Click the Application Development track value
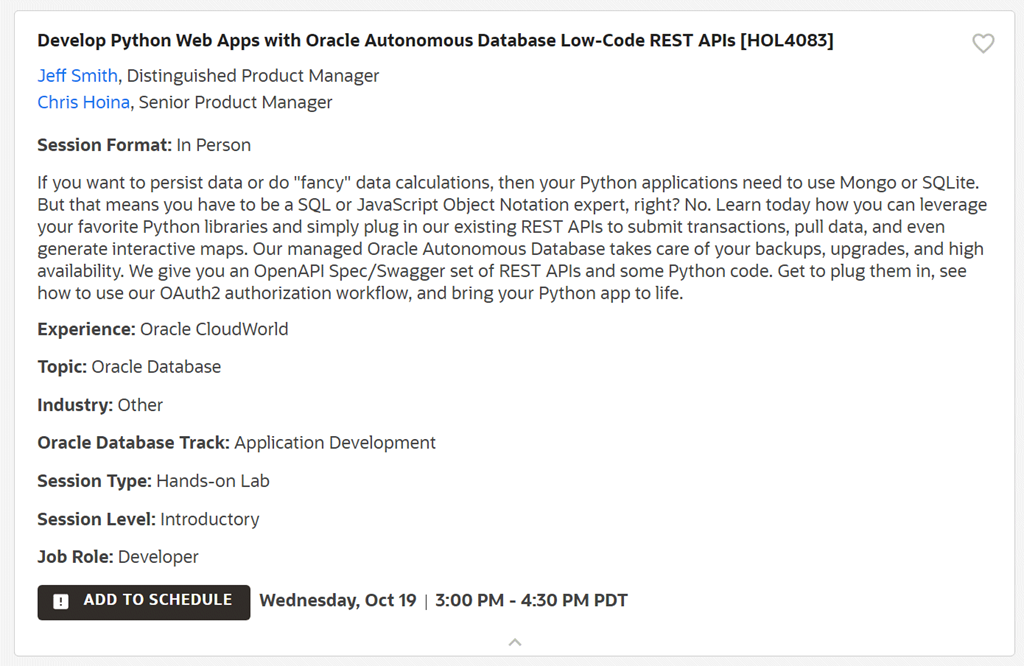This screenshot has width=1024, height=666. [334, 443]
